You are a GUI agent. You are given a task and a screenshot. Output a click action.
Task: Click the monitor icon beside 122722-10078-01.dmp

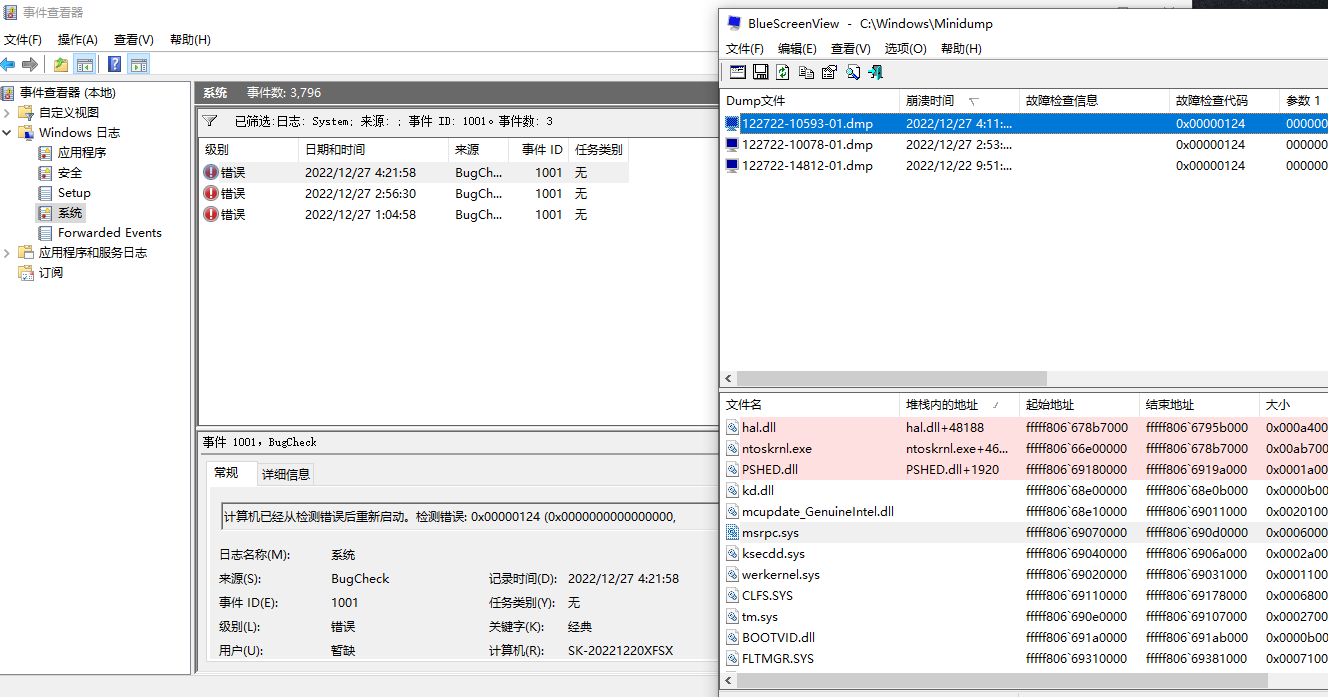(733, 144)
